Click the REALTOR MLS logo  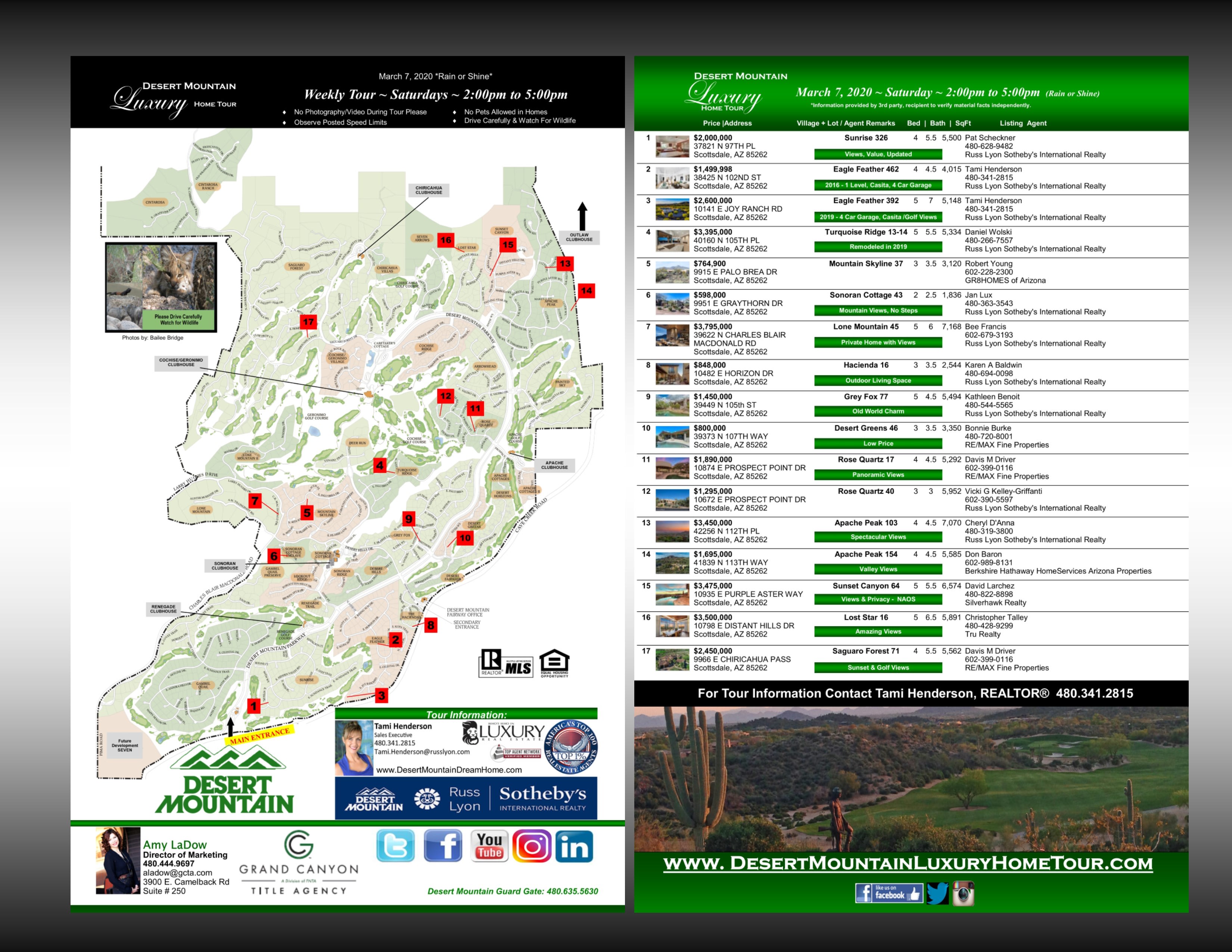click(x=506, y=663)
